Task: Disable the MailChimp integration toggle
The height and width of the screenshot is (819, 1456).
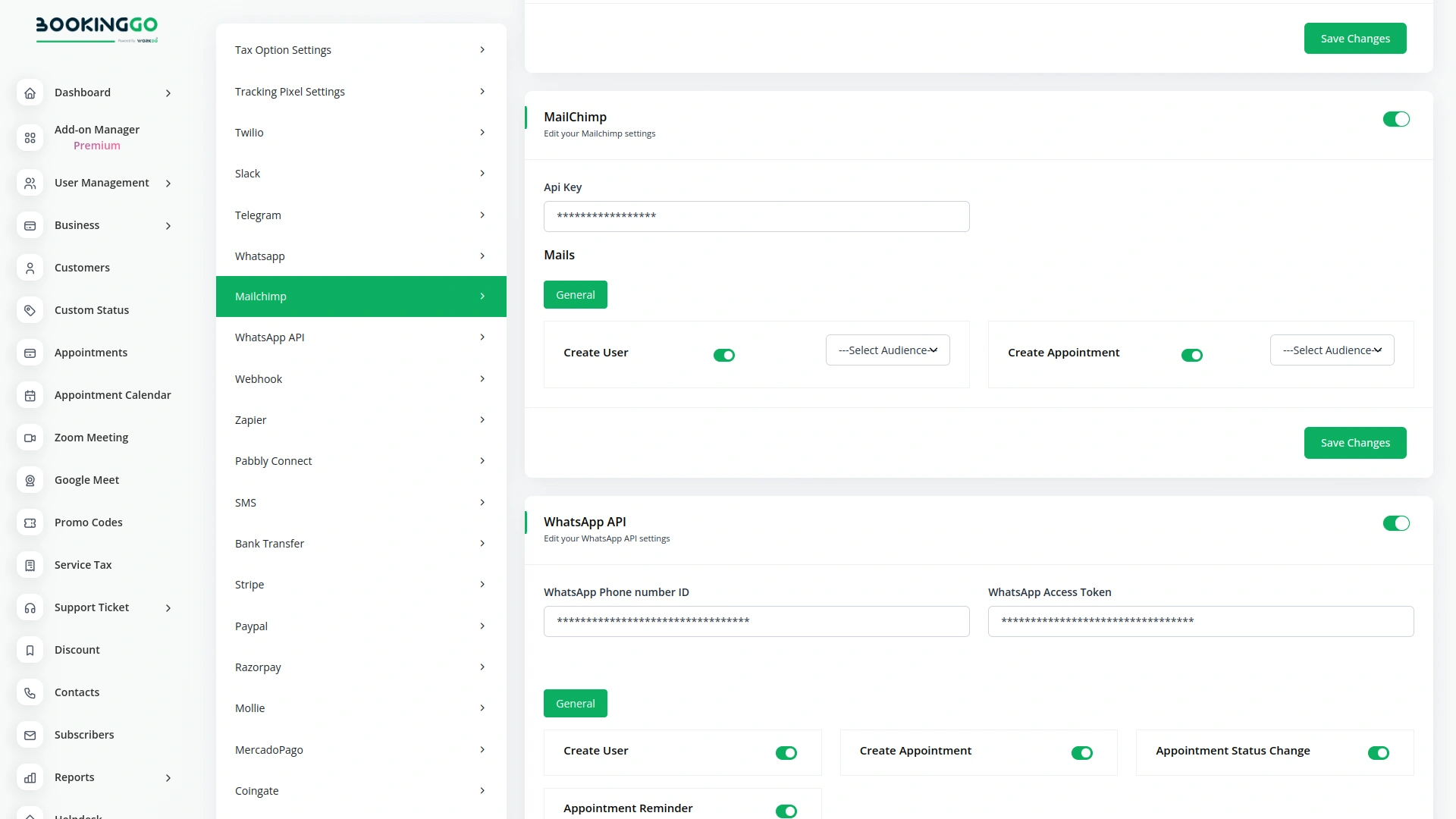Action: click(x=1396, y=119)
